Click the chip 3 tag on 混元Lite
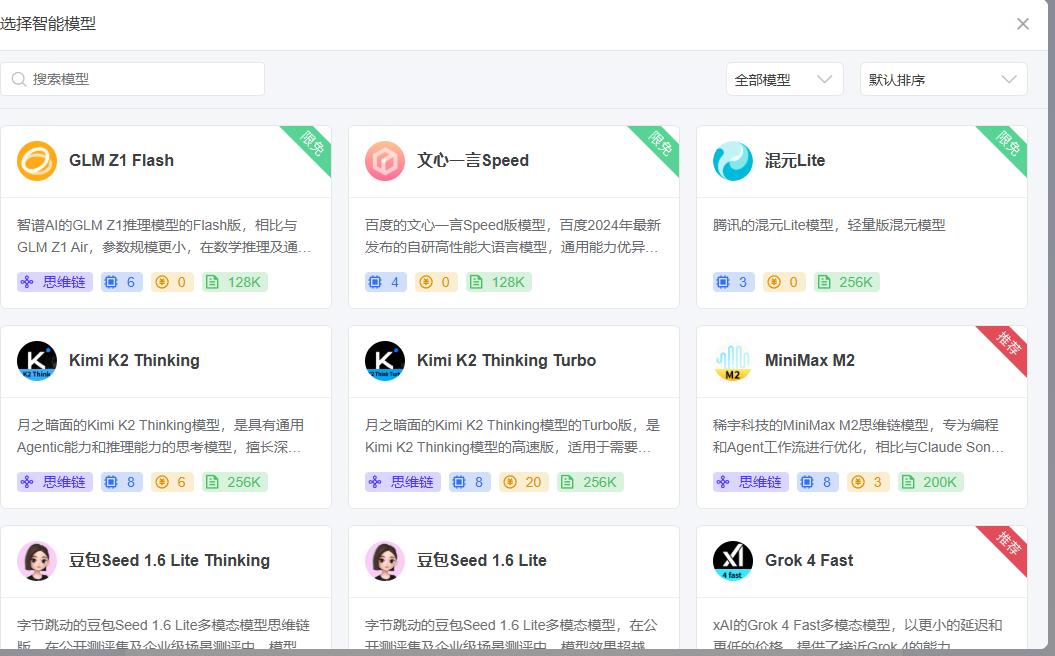 point(733,282)
